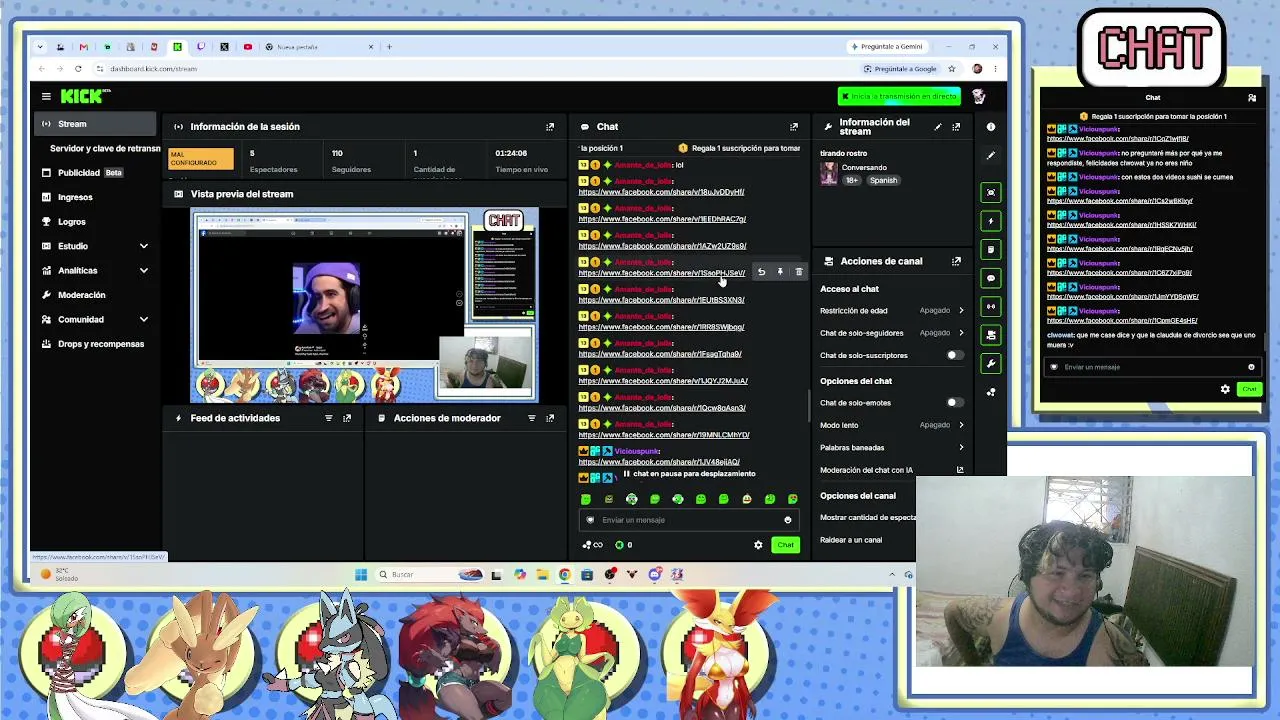This screenshot has width=1280, height=720.
Task: Open the emoji picker in dashboard chat
Action: (787, 520)
